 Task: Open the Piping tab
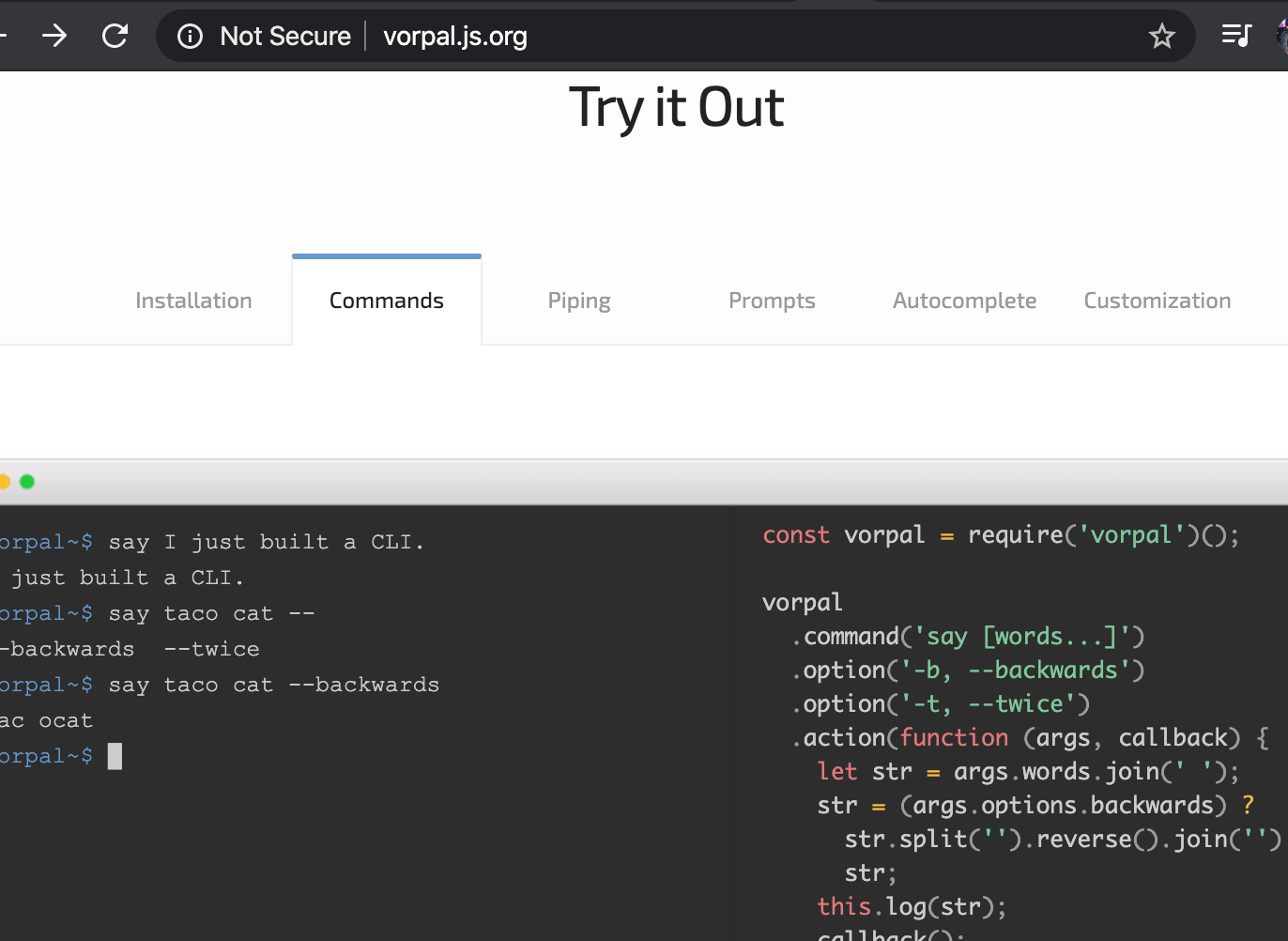(x=579, y=301)
